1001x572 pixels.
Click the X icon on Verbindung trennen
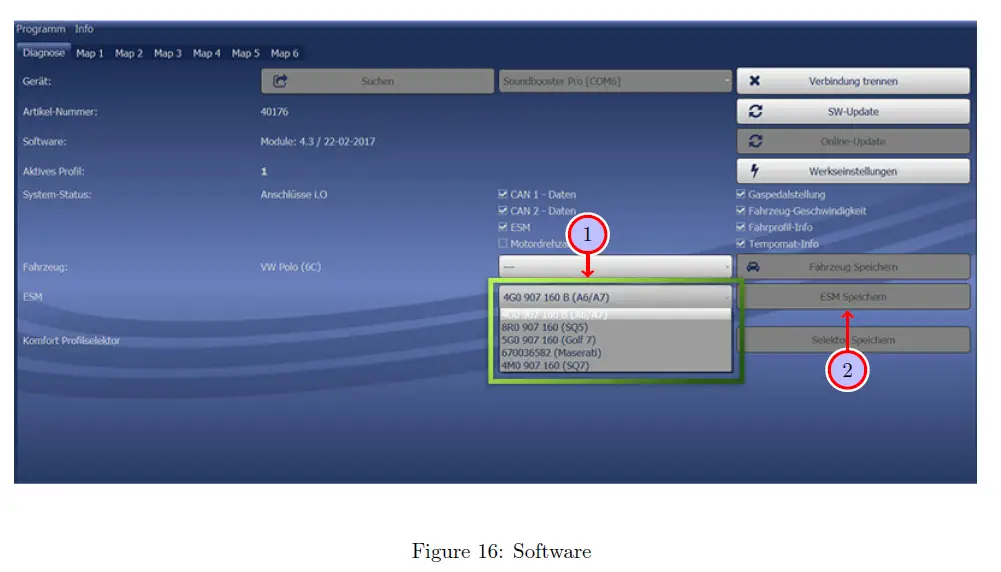coord(755,81)
